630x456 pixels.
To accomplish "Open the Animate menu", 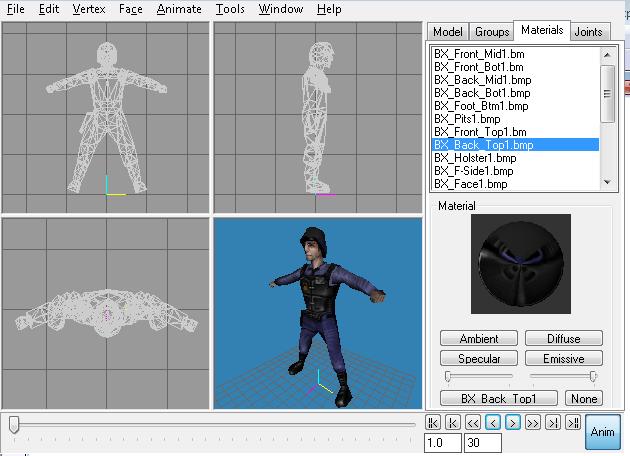I will 179,9.
